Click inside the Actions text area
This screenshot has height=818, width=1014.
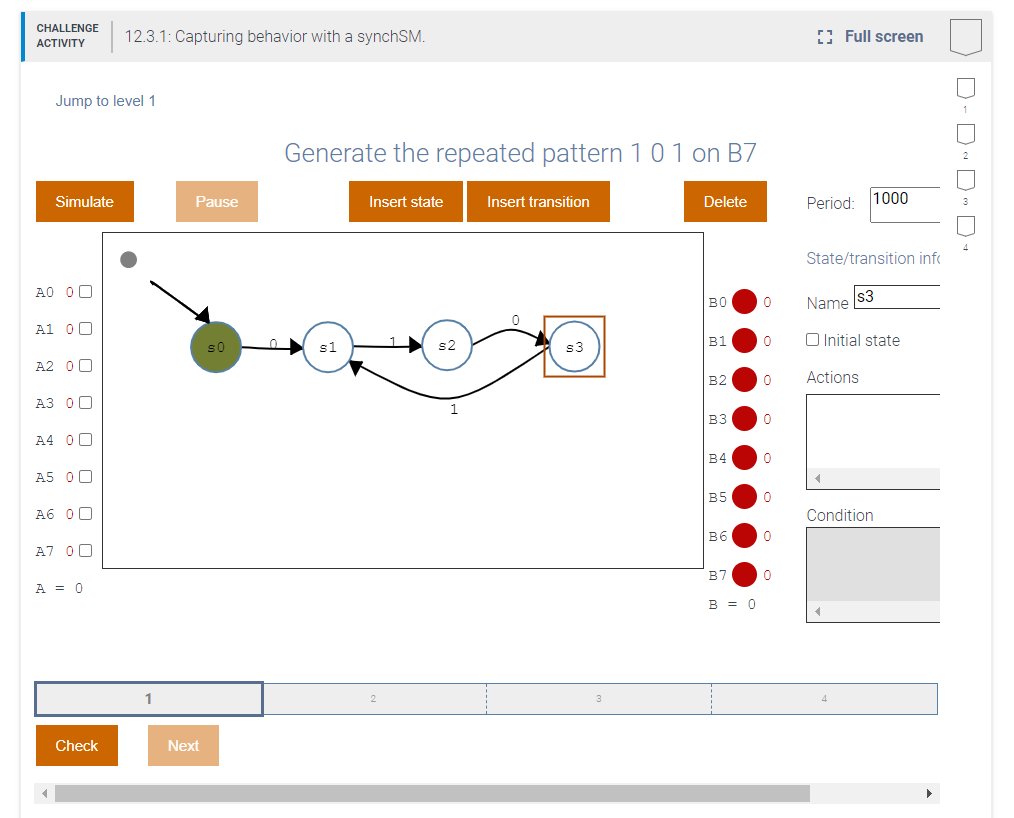(x=873, y=431)
